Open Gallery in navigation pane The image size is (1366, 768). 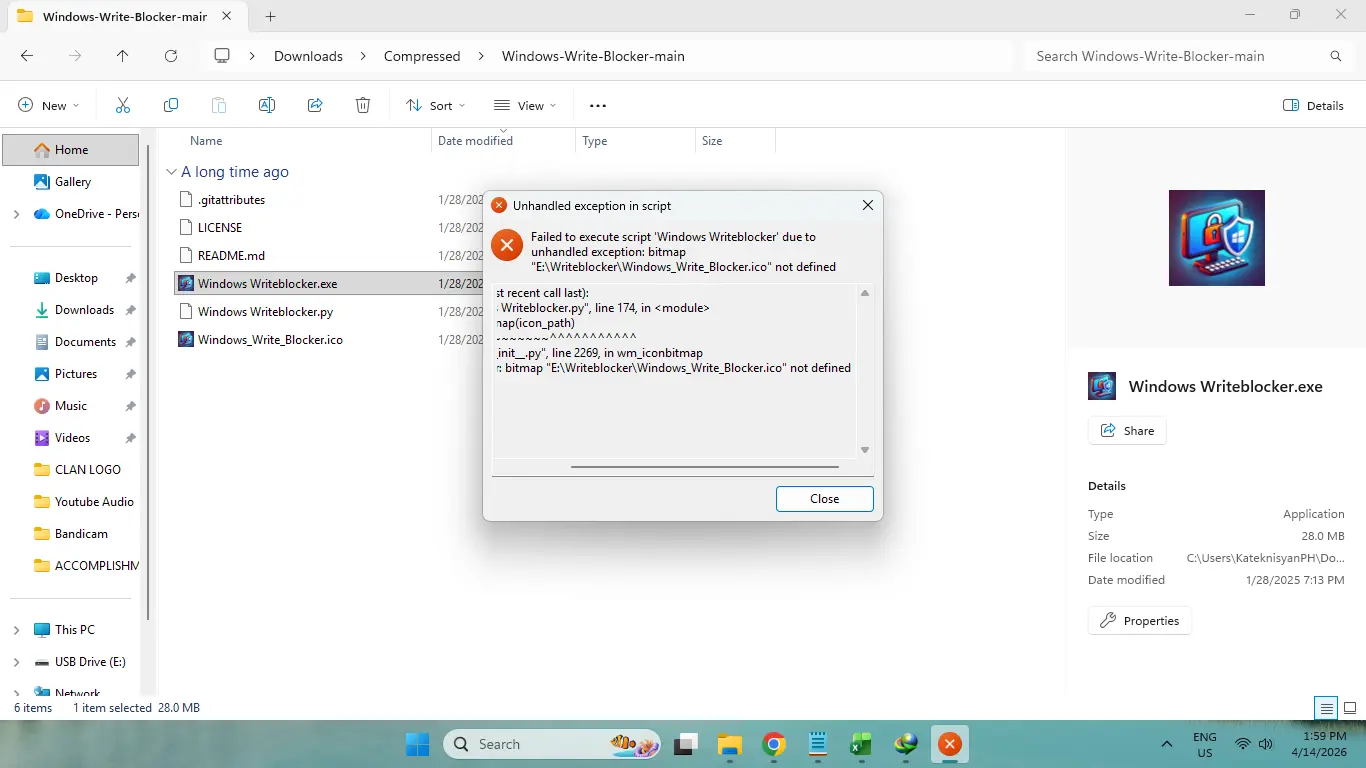[72, 182]
